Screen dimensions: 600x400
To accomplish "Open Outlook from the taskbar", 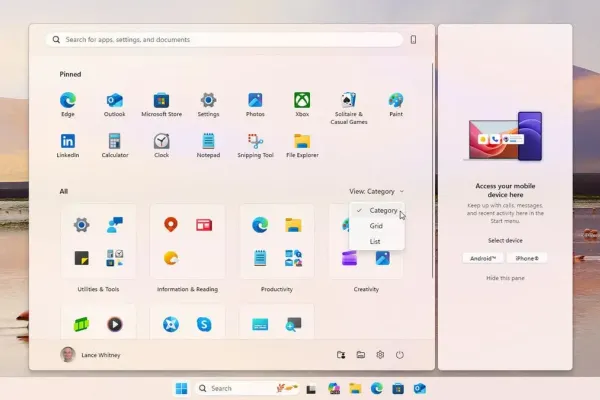I will [420, 389].
